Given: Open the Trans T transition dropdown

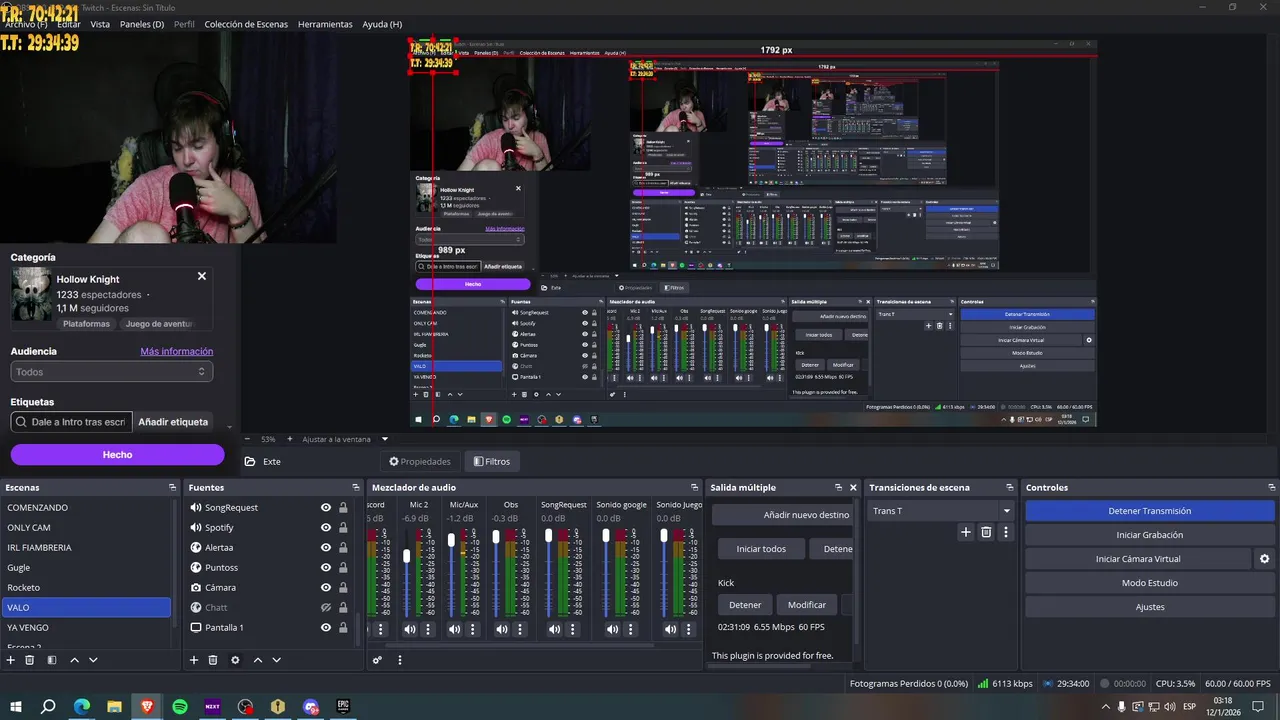Looking at the screenshot, I should (941, 511).
